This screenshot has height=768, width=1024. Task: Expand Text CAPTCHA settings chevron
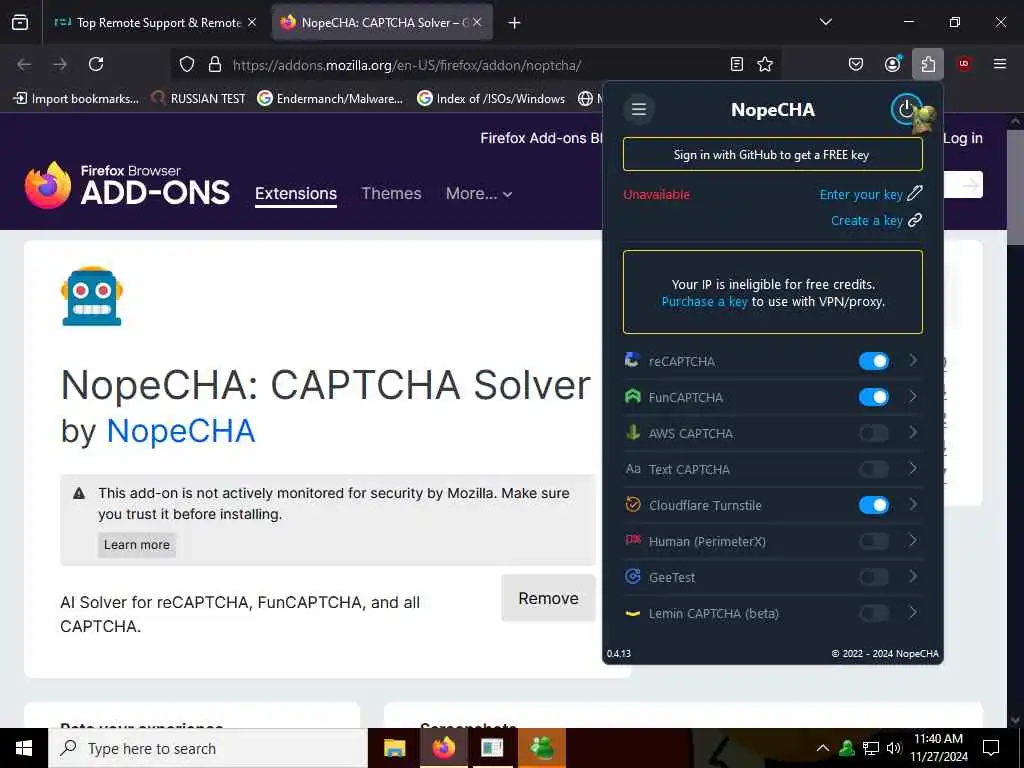pyautogui.click(x=913, y=468)
